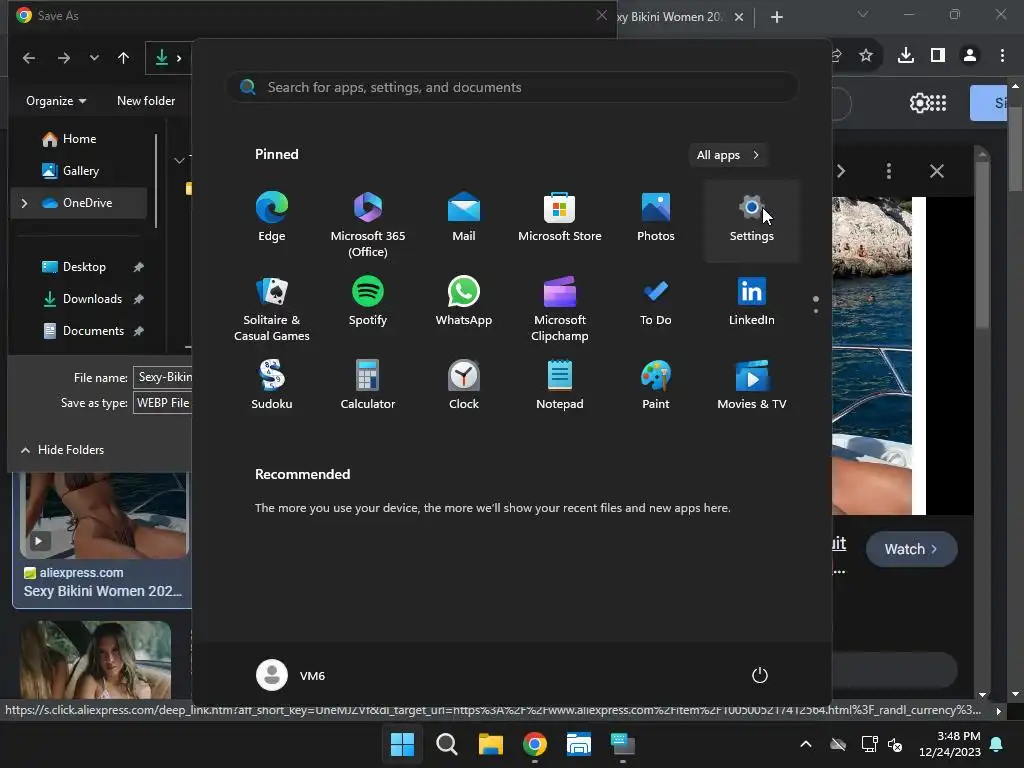Viewport: 1024px width, 768px height.
Task: Open Chrome profile avatar menu
Action: coord(970,56)
